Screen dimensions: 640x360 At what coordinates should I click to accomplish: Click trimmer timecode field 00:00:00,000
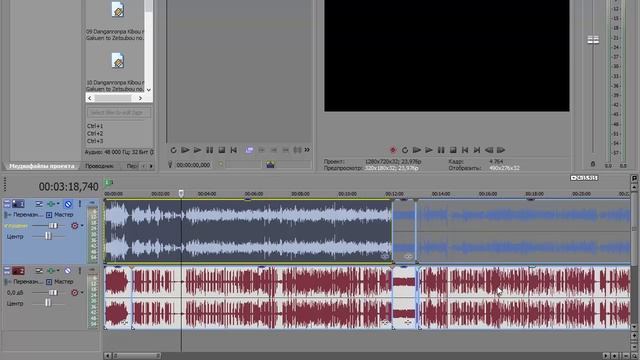(x=193, y=165)
